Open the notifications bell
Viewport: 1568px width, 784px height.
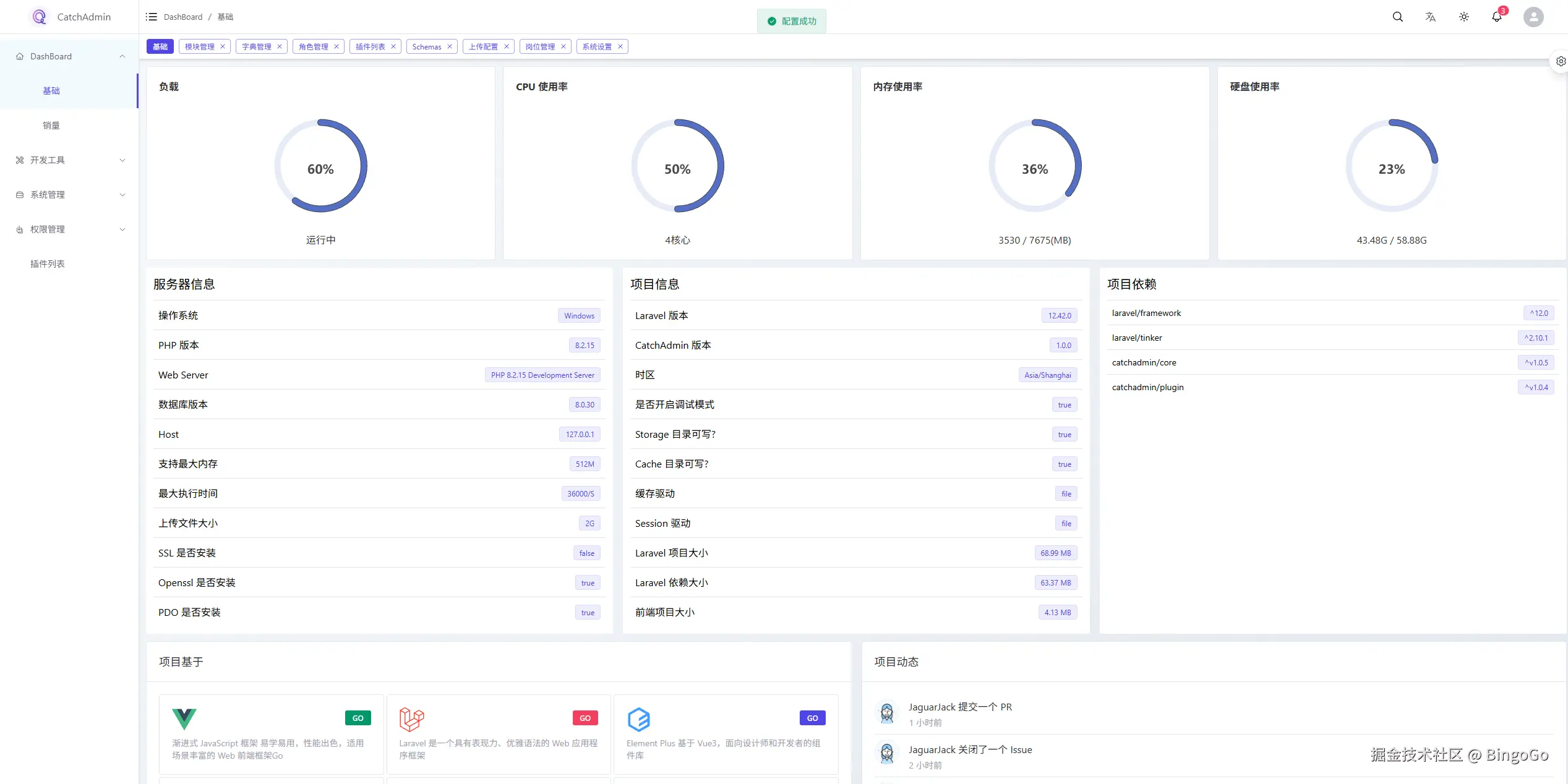[x=1497, y=17]
